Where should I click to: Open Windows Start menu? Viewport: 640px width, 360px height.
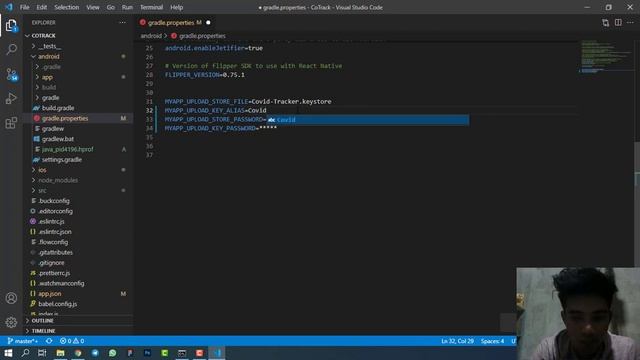[8, 353]
